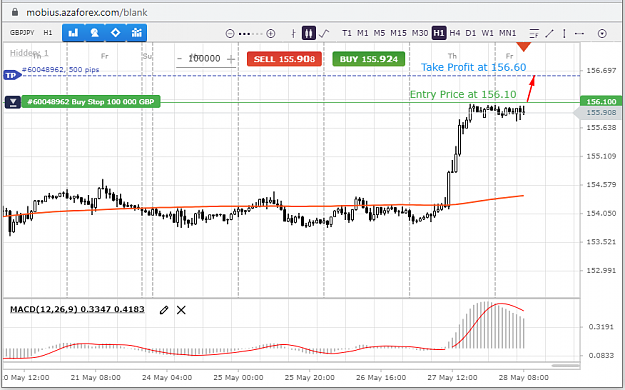Image resolution: width=625 pixels, height=390 pixels.
Task: Click the pending order expand arrow icon
Action: tap(13, 102)
